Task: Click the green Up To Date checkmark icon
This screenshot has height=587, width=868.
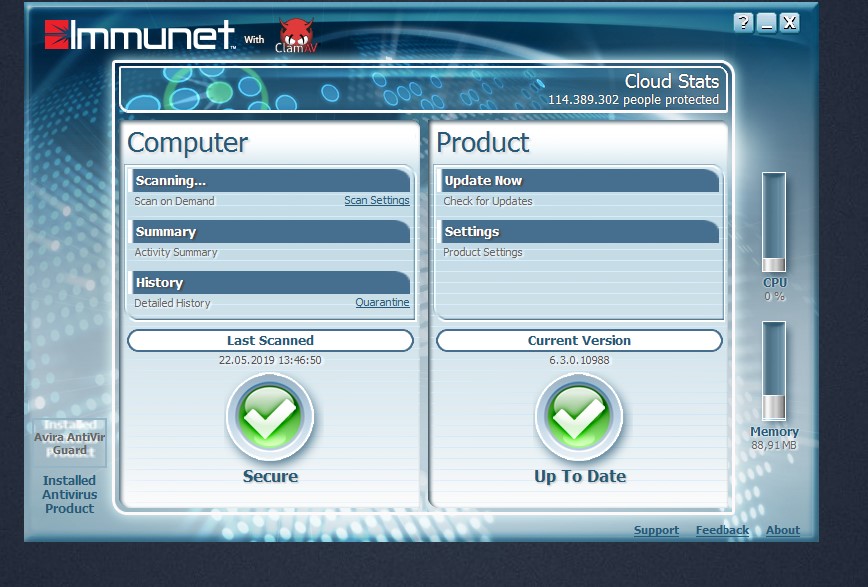Action: (x=578, y=416)
